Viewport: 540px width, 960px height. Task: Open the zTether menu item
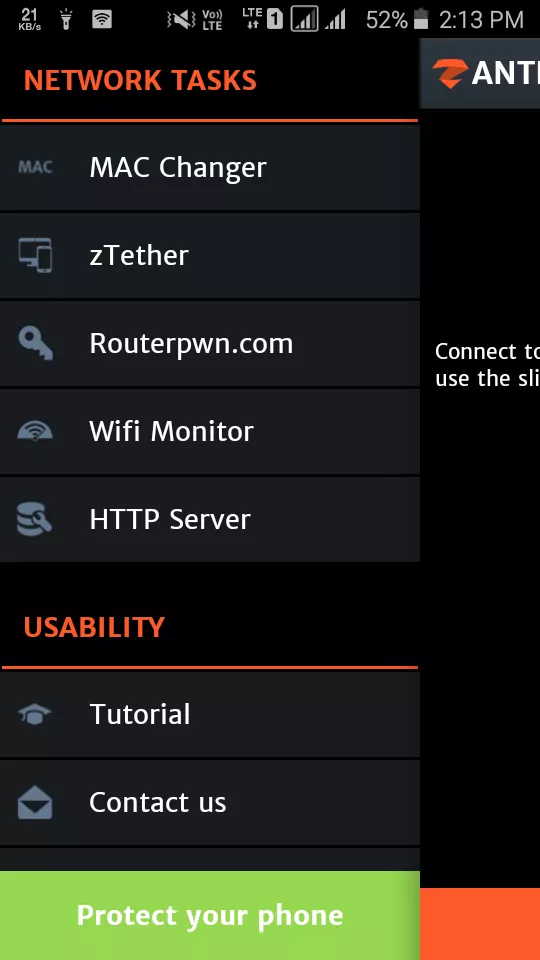click(x=210, y=255)
